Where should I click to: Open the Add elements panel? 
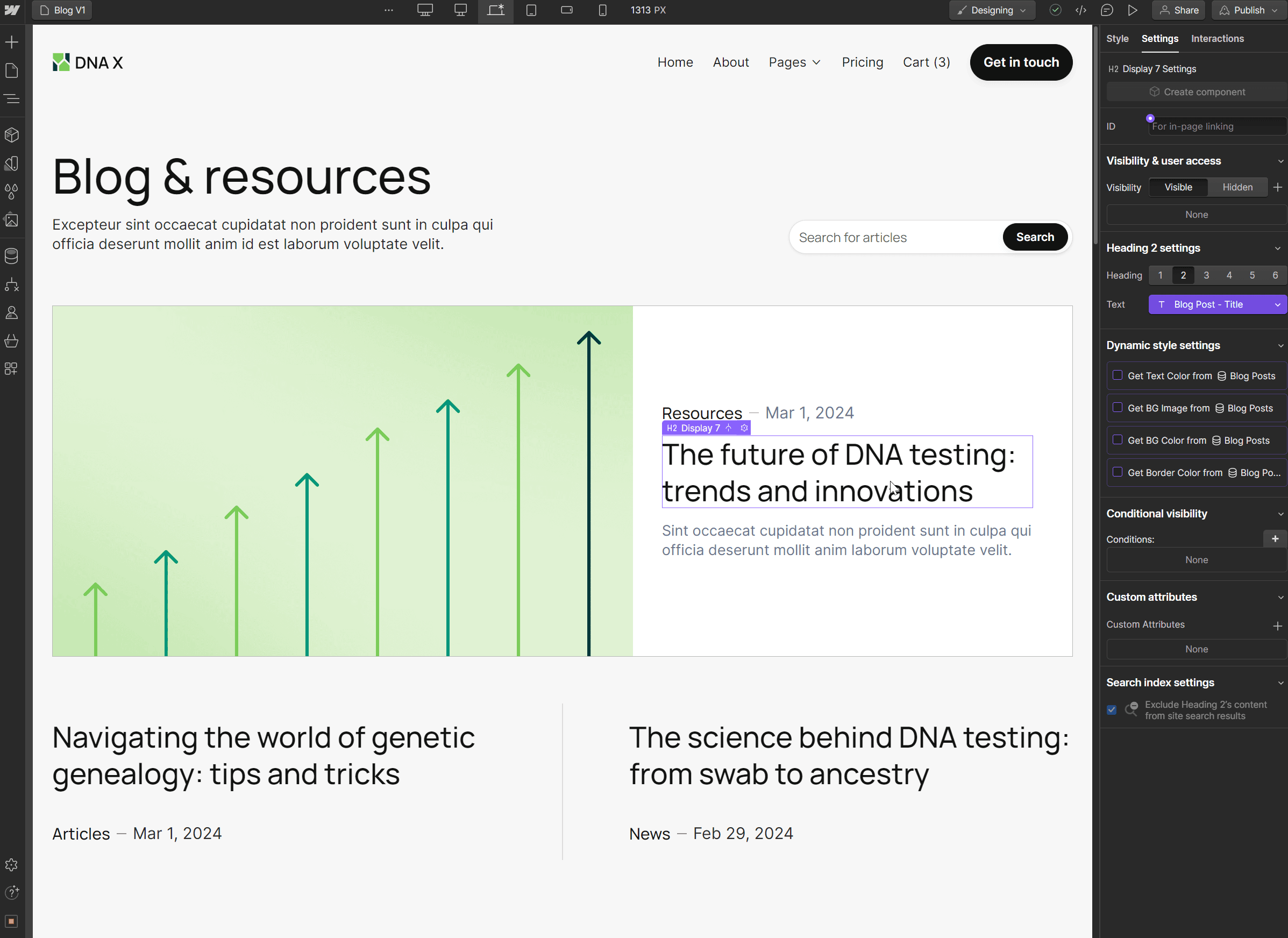[x=12, y=42]
